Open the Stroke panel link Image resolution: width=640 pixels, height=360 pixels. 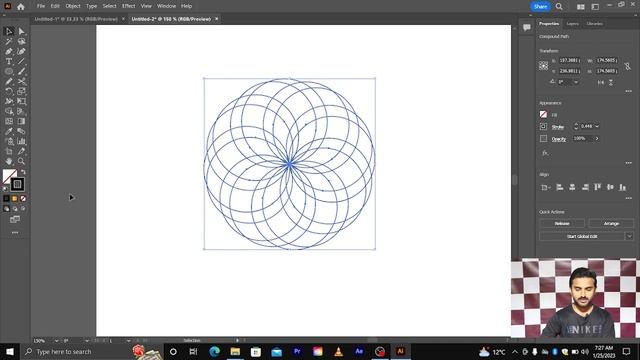(x=558, y=127)
